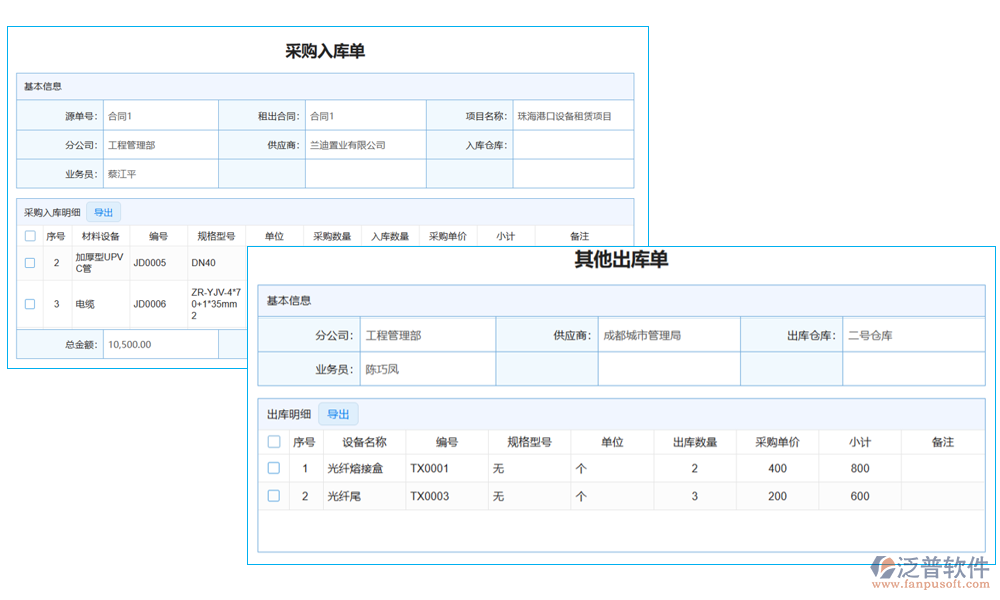The width and height of the screenshot is (1000, 600).
Task: Click the 出库仓库 field showing 二号仓库
Action: [x=912, y=333]
